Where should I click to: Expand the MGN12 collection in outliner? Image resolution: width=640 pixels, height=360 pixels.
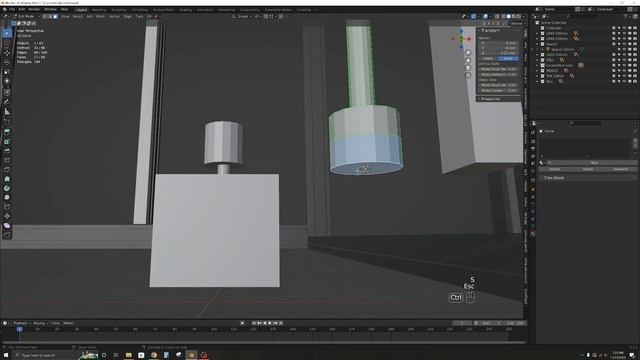pyautogui.click(x=538, y=70)
